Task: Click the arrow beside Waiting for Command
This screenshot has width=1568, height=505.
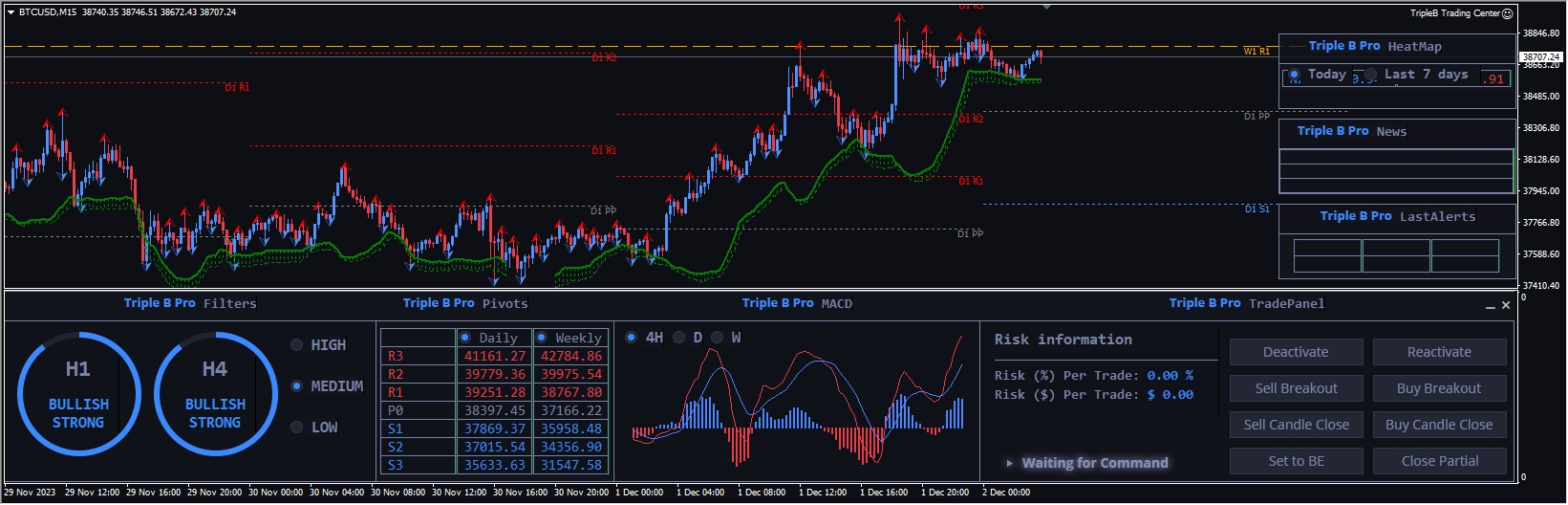Action: pos(1010,463)
